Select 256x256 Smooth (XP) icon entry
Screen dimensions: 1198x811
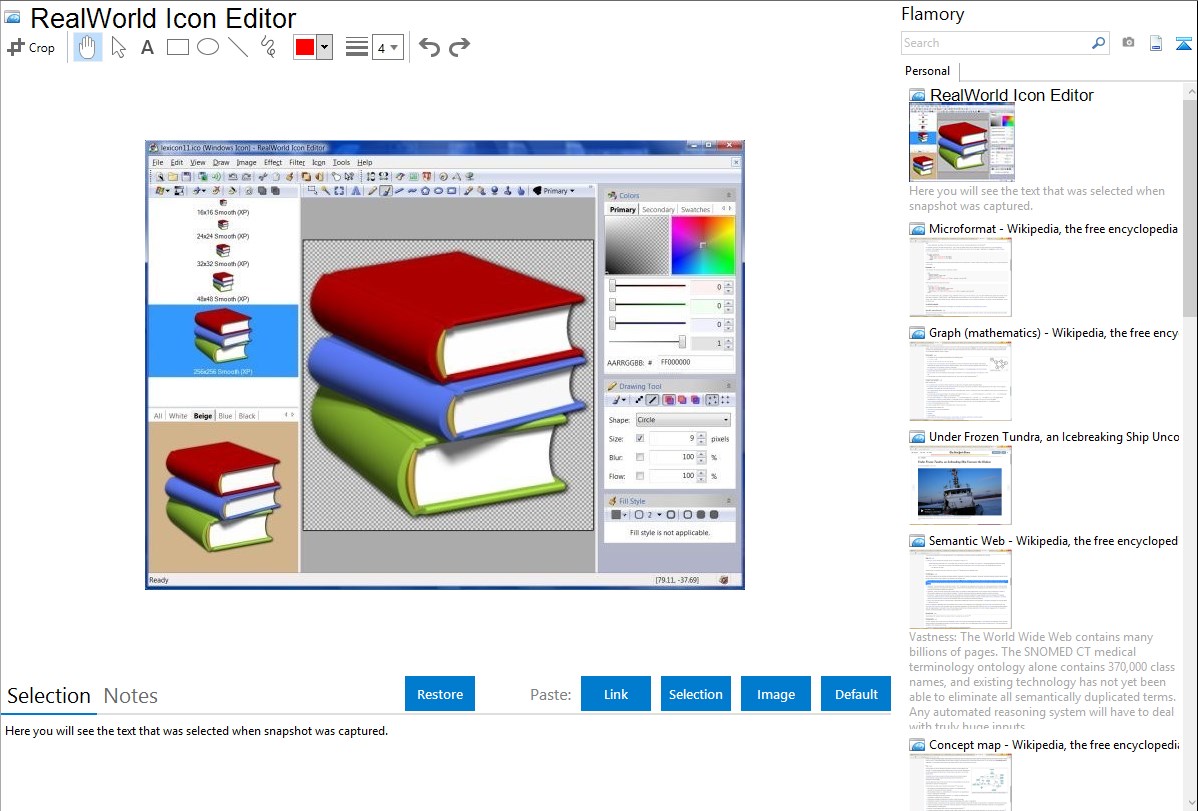[222, 341]
